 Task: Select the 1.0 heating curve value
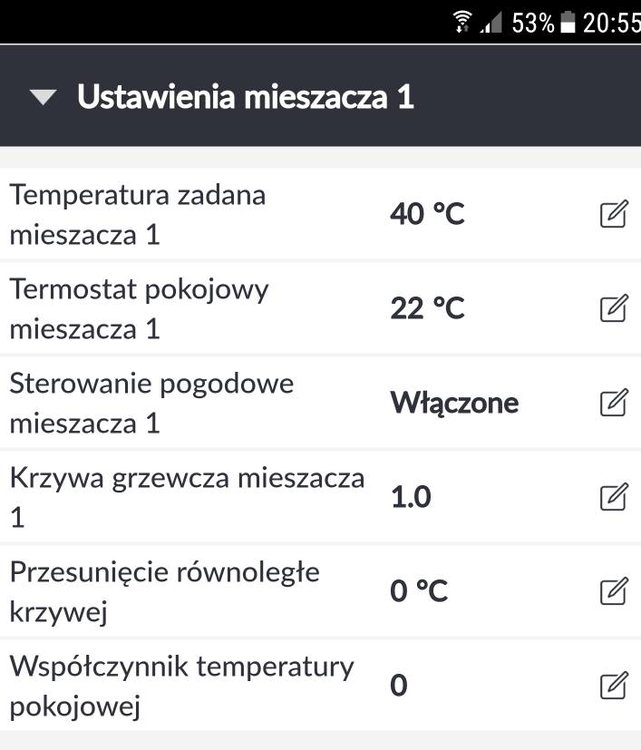click(410, 497)
